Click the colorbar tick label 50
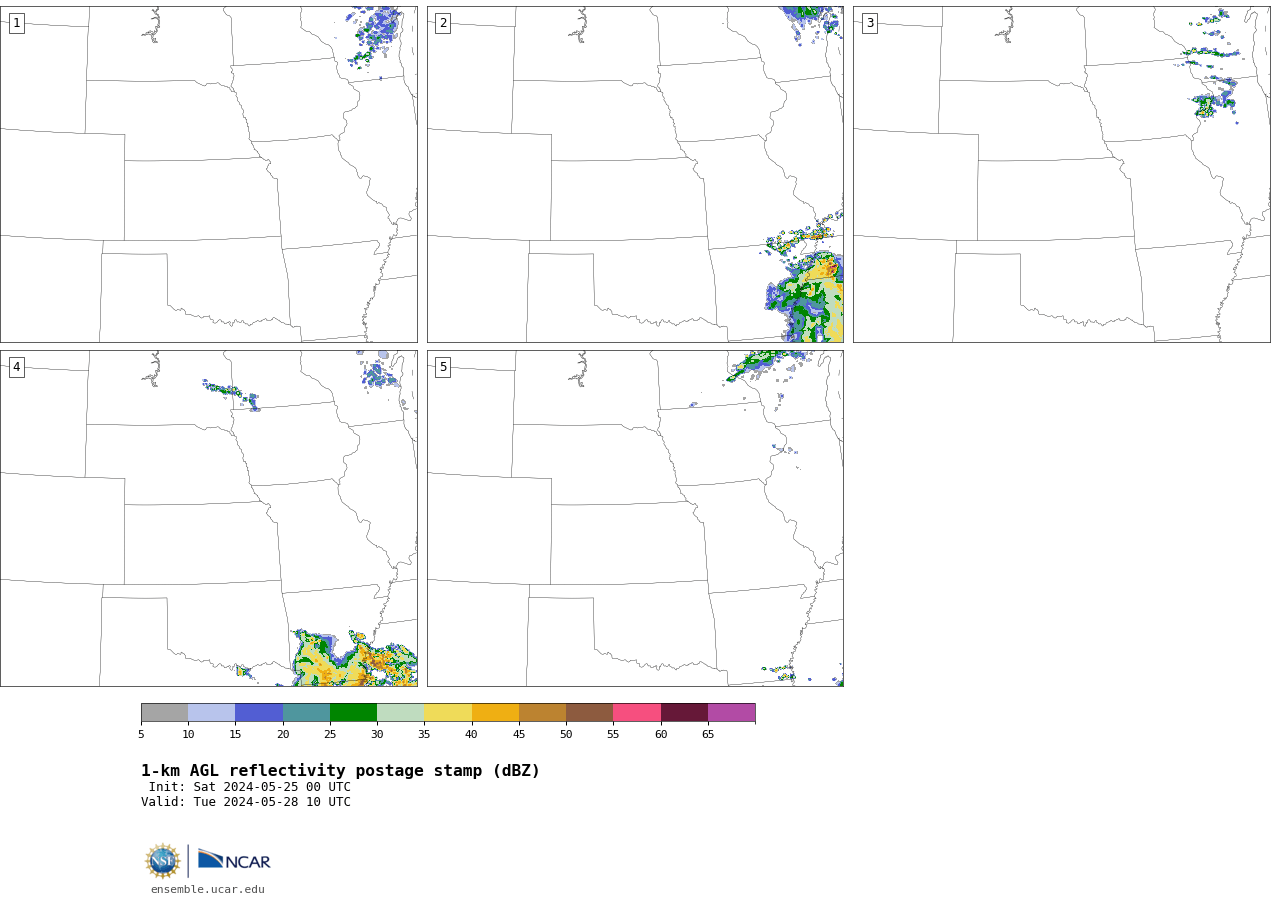This screenshot has width=1280, height=901. 566,735
